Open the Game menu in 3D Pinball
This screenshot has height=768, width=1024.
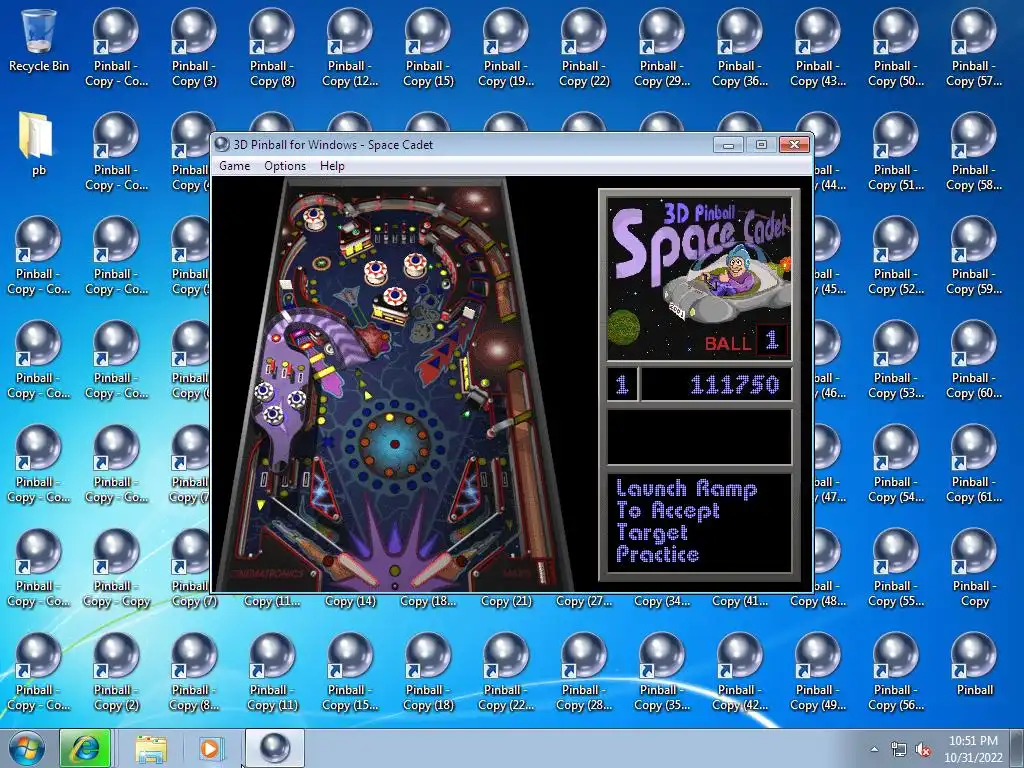click(x=234, y=166)
